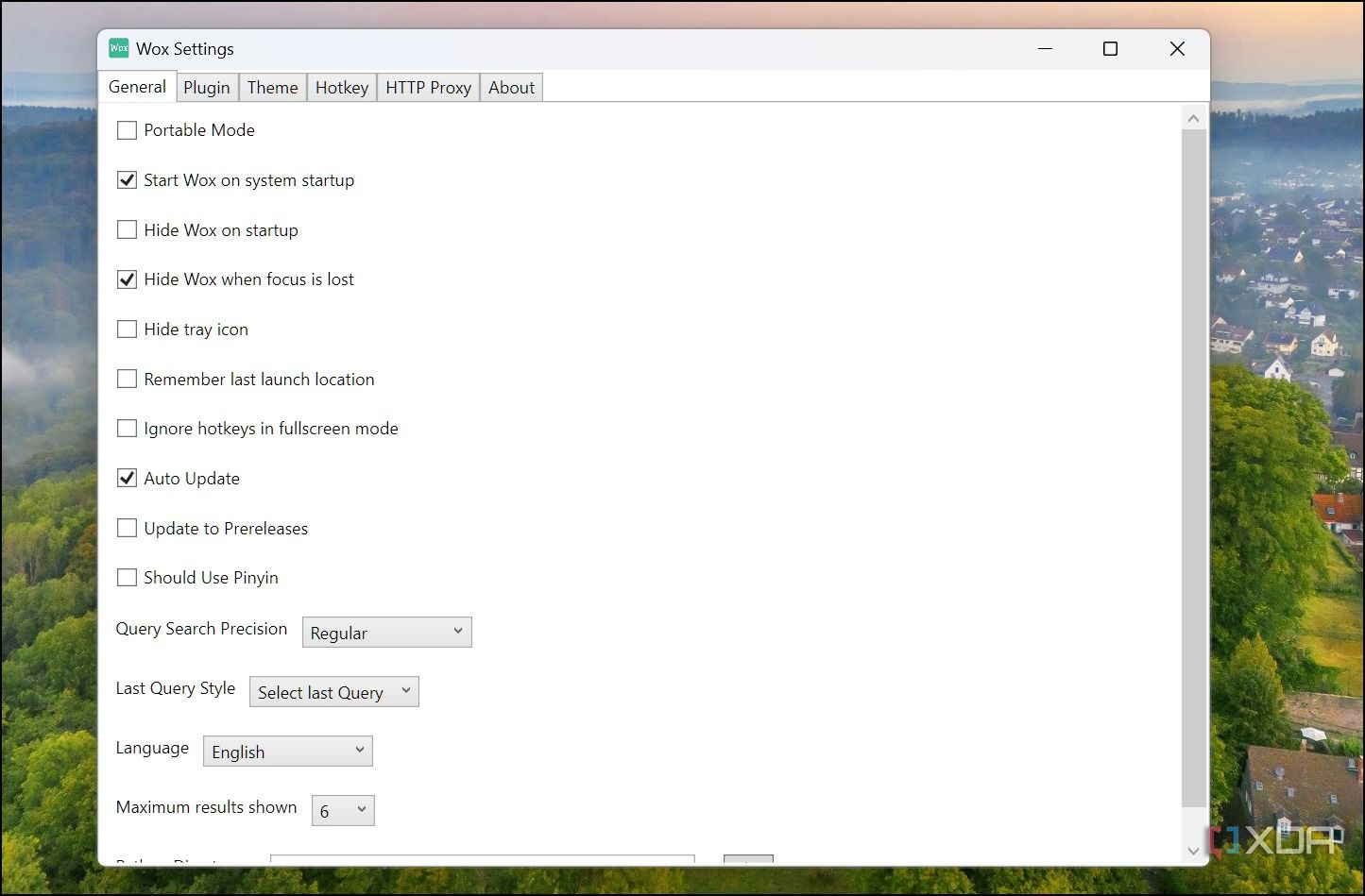The width and height of the screenshot is (1365, 896).
Task: Enable Ignore hotkeys in fullscreen mode
Action: tap(127, 428)
